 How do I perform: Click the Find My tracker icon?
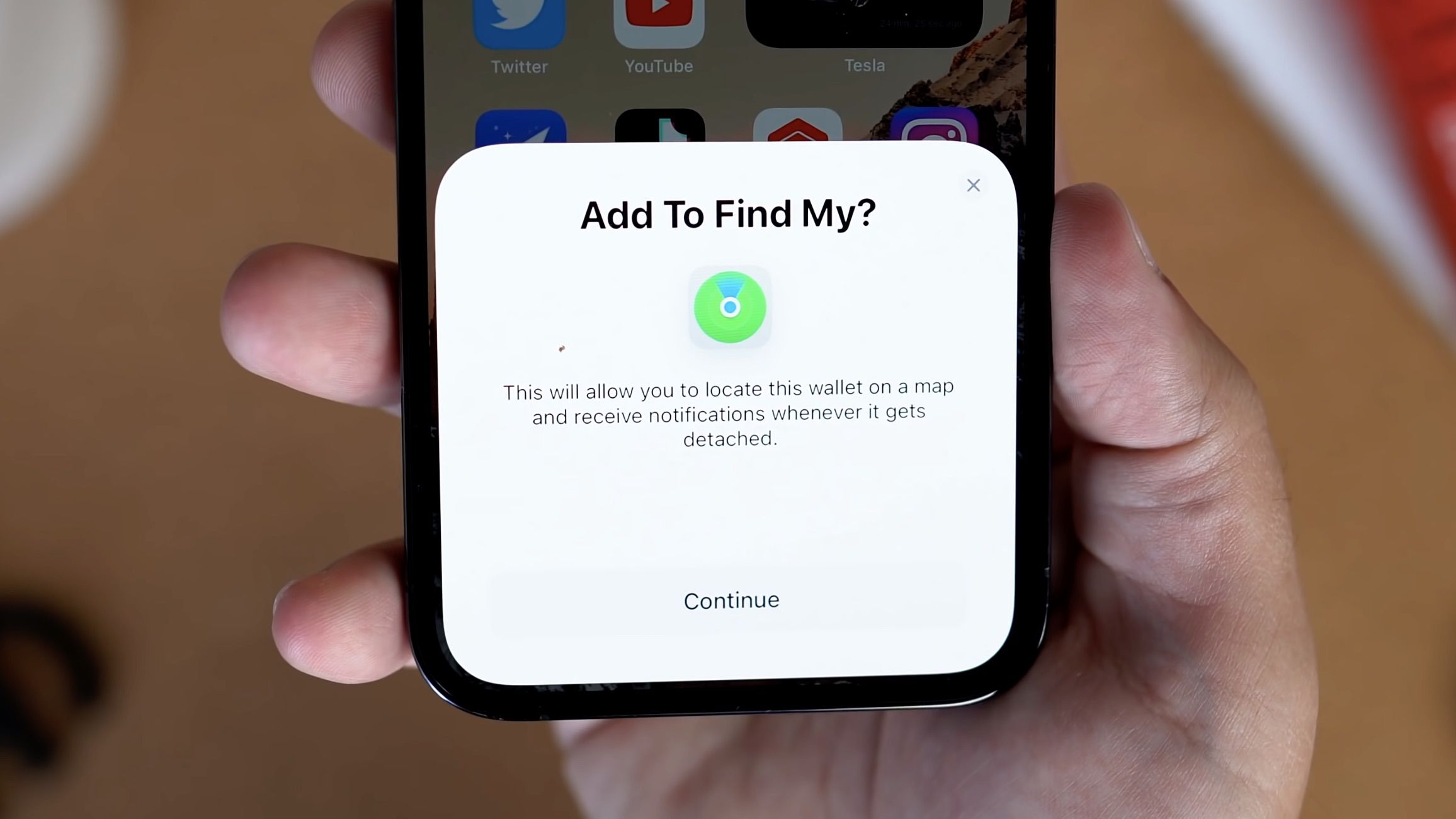coord(729,306)
